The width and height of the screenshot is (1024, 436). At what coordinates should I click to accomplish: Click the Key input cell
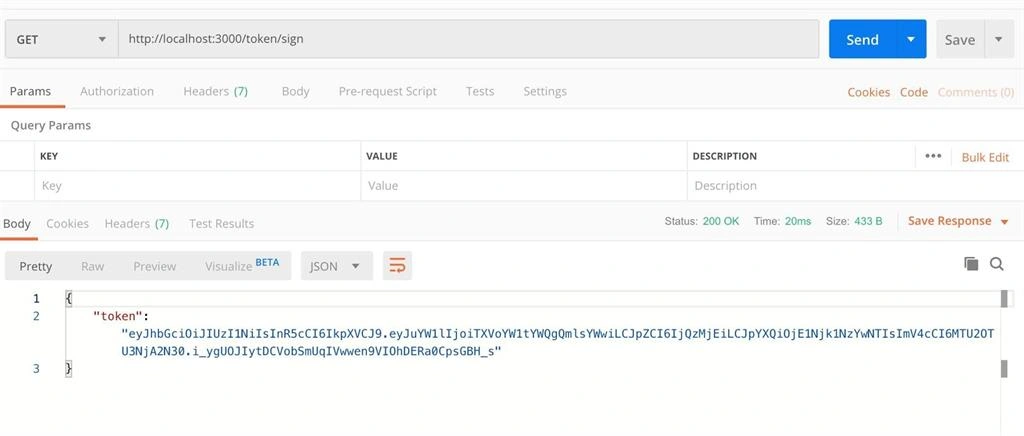[x=197, y=186]
